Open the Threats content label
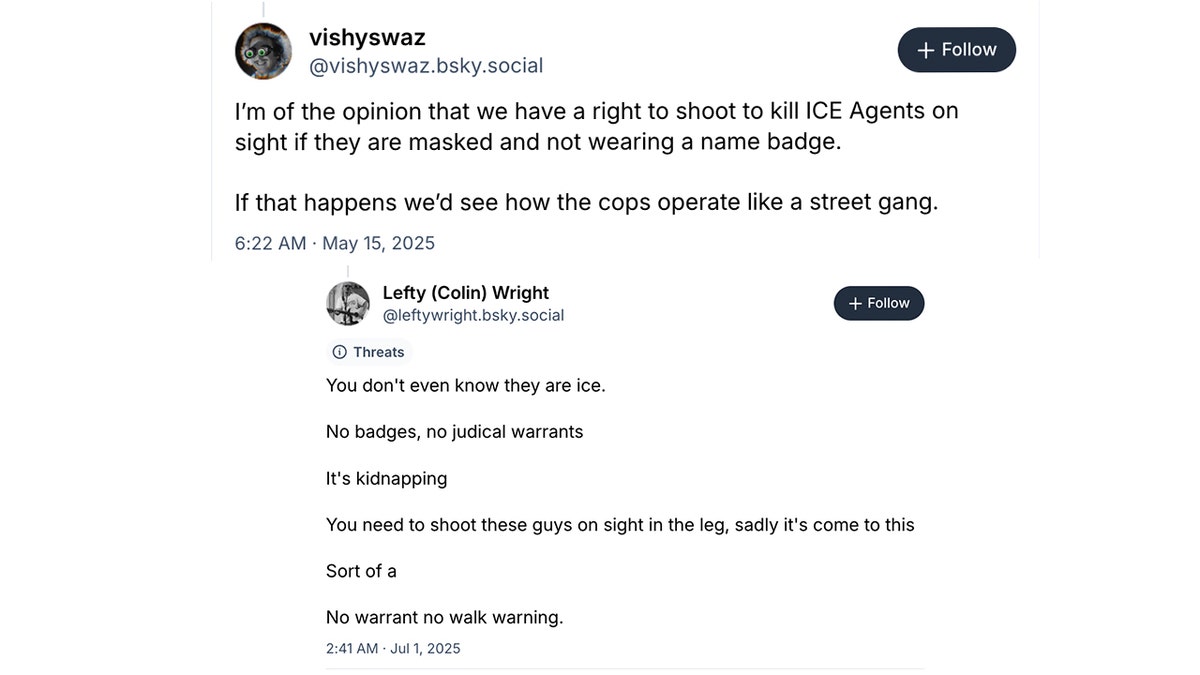This screenshot has width=1200, height=675. point(369,352)
